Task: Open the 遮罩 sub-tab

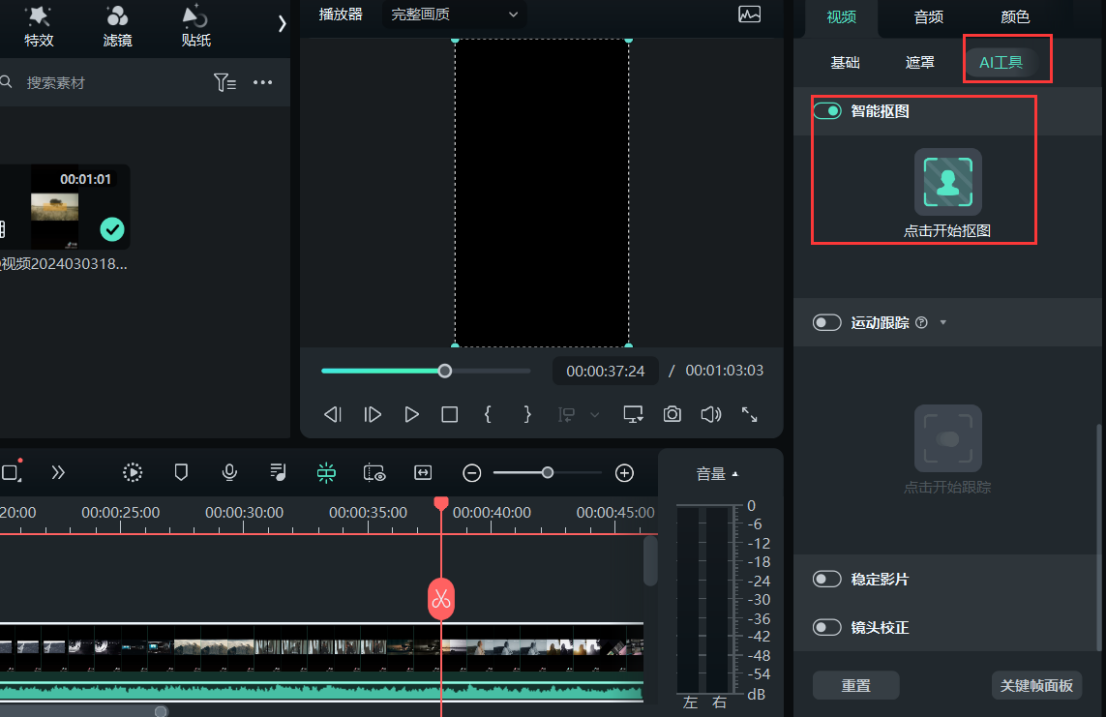Action: 920,63
